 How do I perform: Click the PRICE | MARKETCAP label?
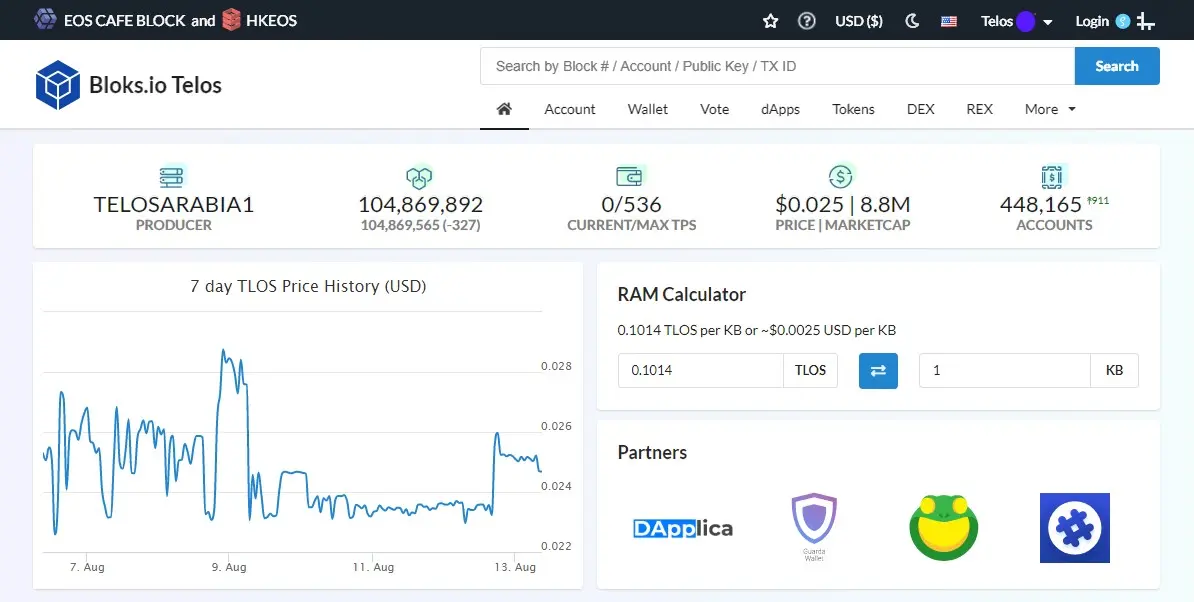point(842,225)
